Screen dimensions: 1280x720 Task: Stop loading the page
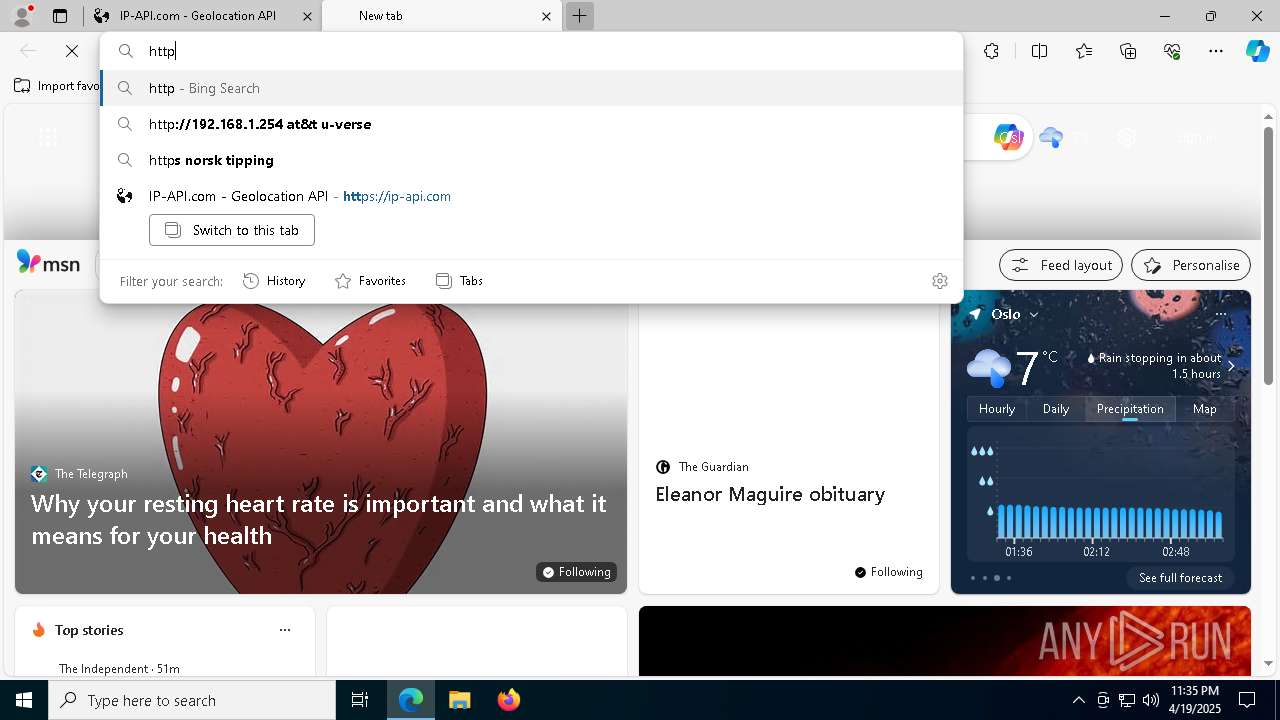point(72,51)
